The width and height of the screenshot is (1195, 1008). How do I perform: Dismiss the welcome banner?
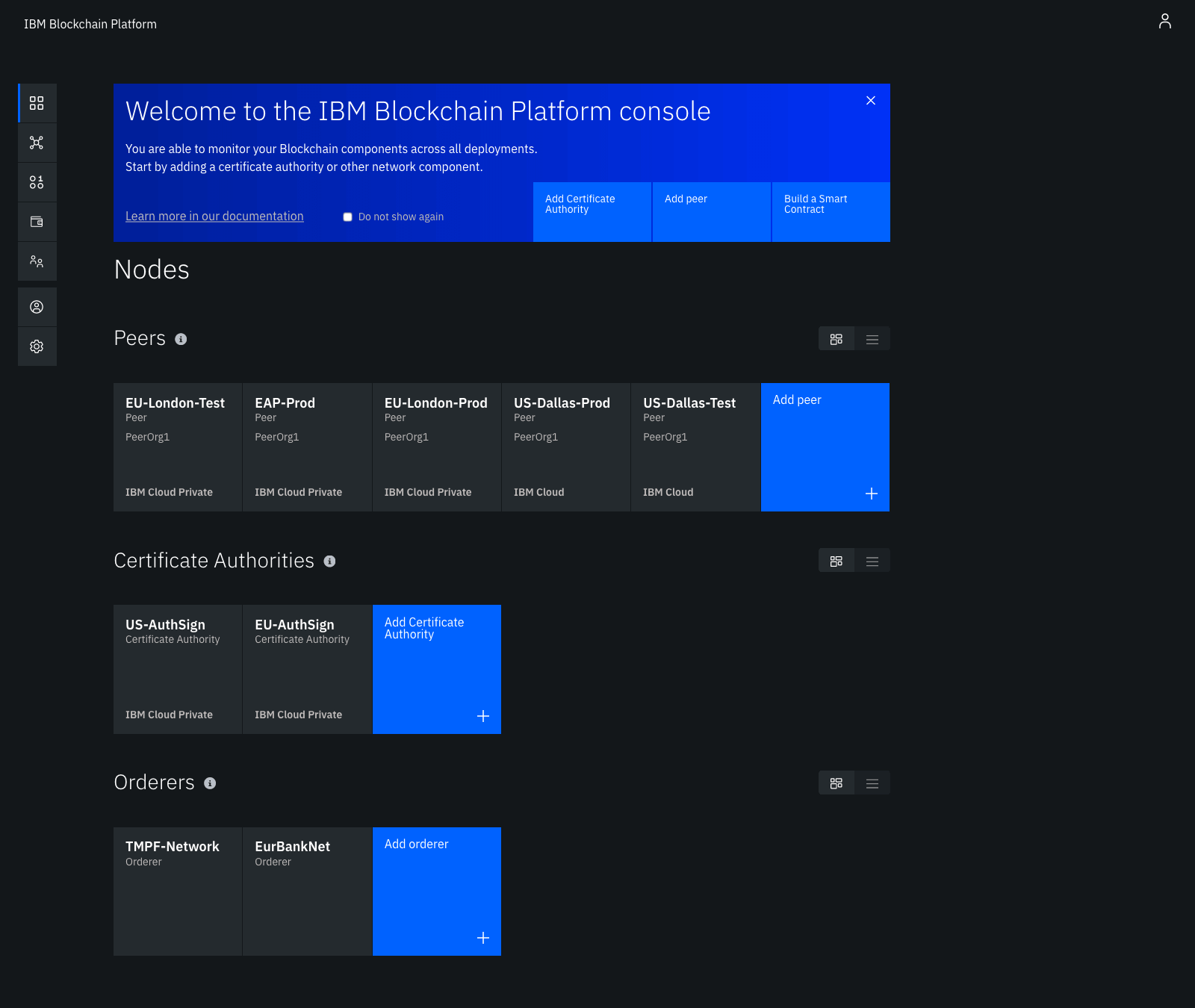click(x=870, y=100)
